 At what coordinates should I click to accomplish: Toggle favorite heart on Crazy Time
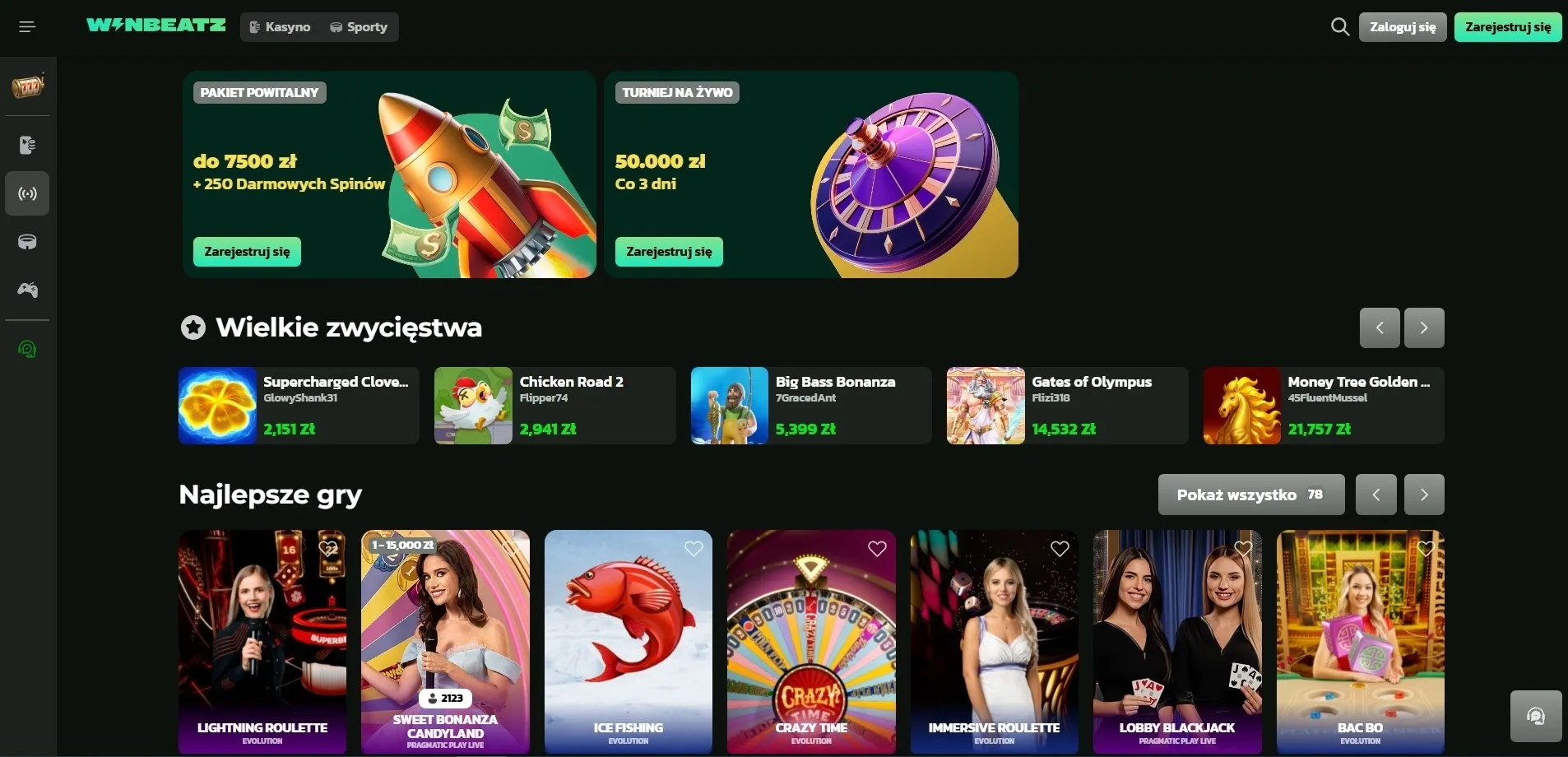877,549
